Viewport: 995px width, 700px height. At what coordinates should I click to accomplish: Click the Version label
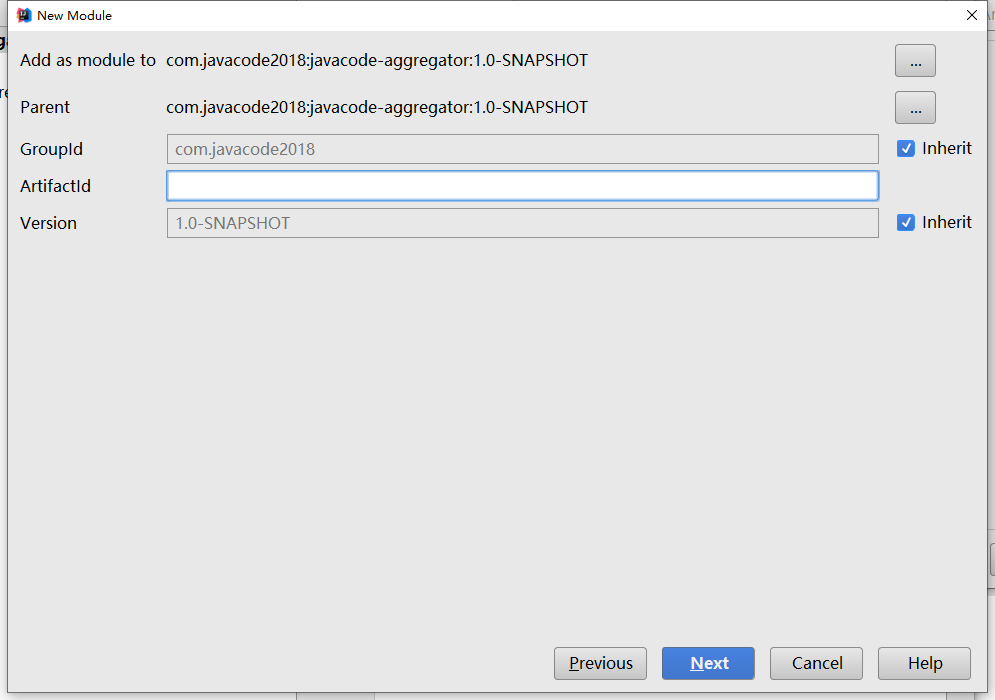[x=48, y=223]
